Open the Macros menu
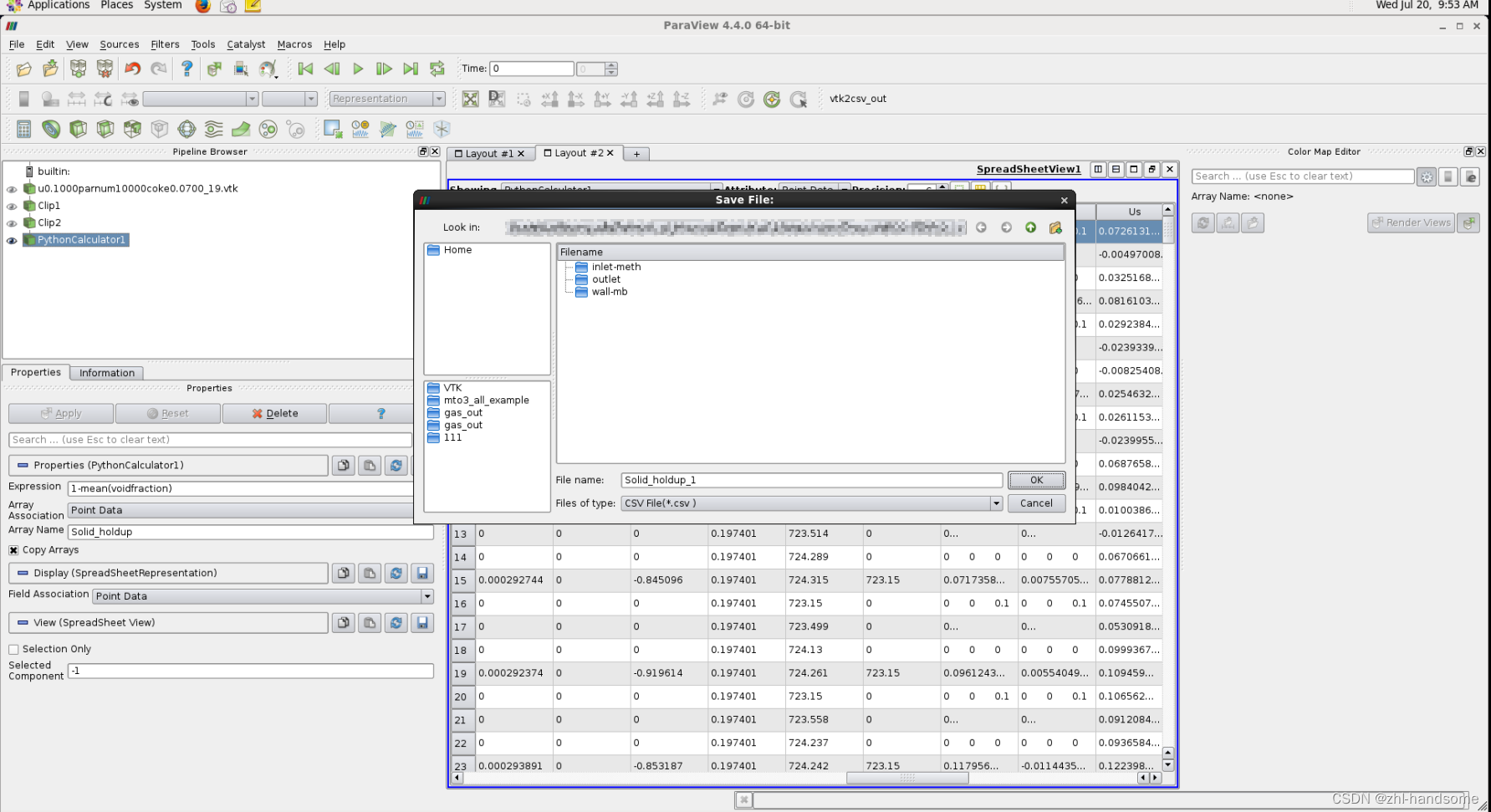1491x812 pixels. click(294, 44)
